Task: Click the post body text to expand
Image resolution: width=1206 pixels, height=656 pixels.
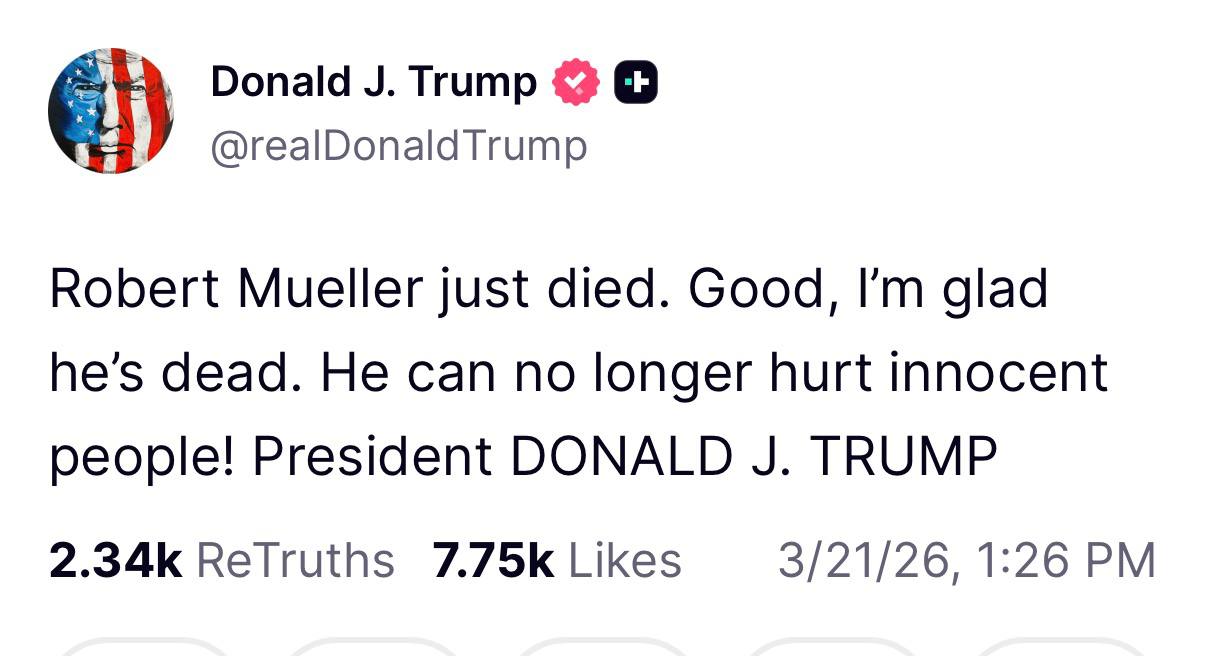Action: (578, 372)
